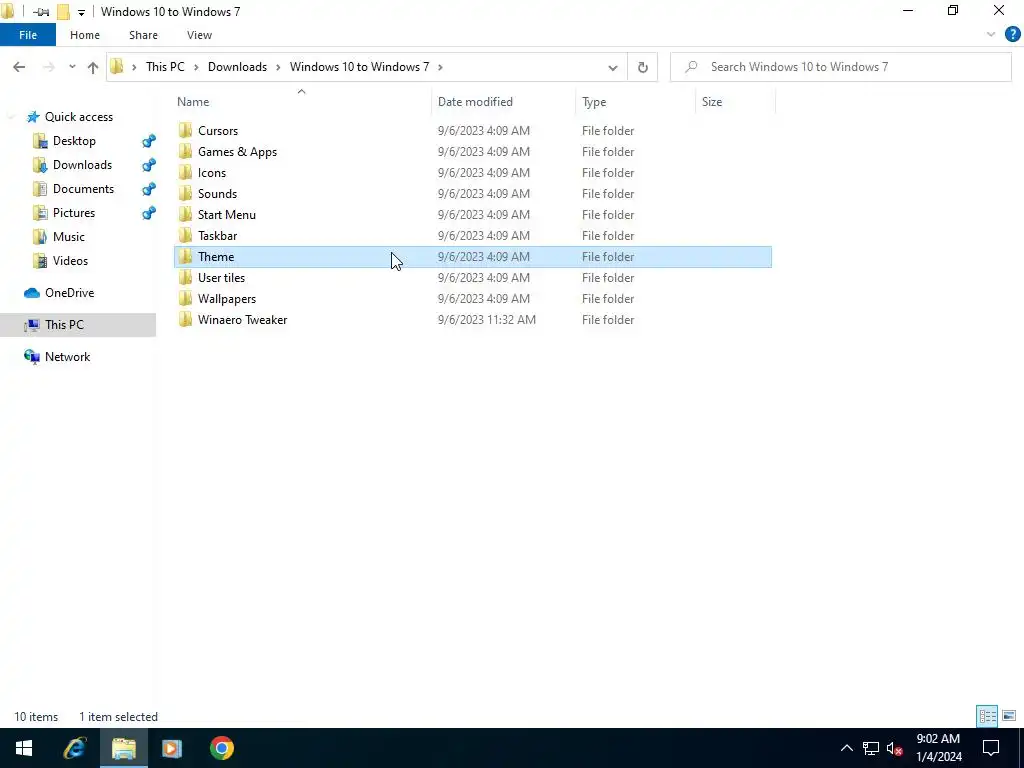Screen dimensions: 1024x768
Task: Expand Windows 10 to Windows 7 breadcrumb chevron
Action: pyautogui.click(x=440, y=67)
